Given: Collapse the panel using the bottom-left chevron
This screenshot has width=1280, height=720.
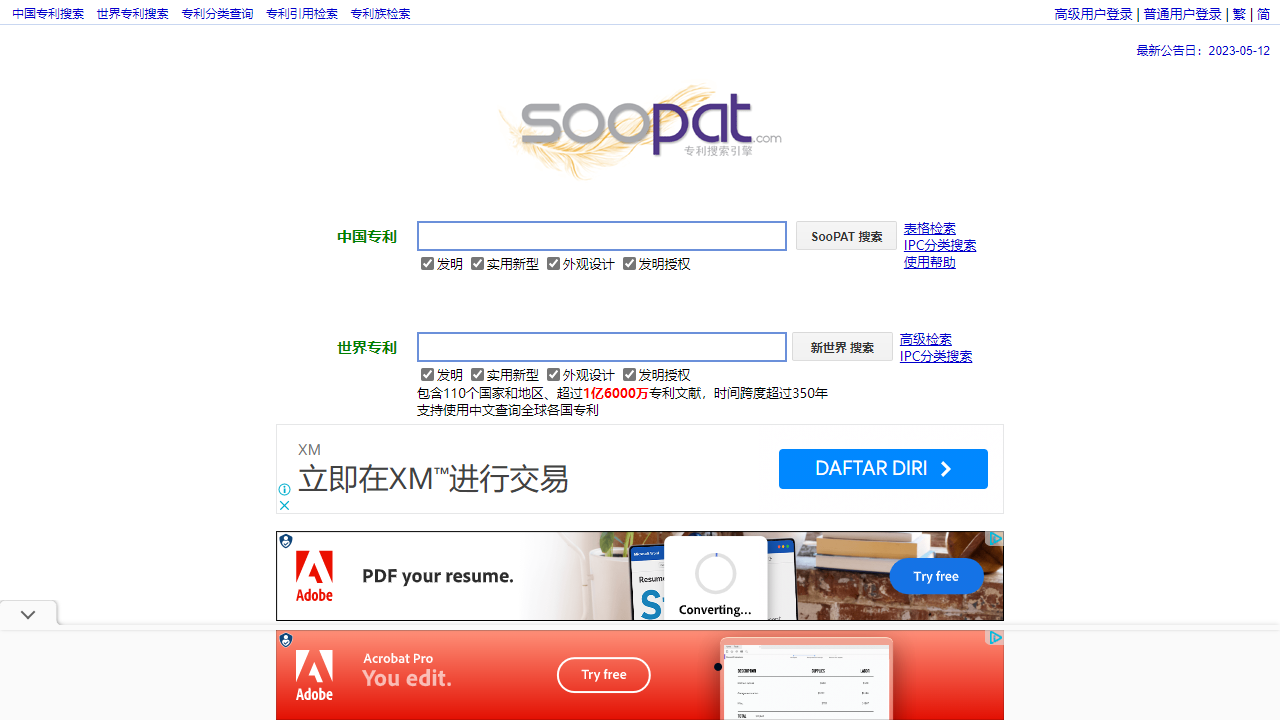Looking at the screenshot, I should point(27,613).
